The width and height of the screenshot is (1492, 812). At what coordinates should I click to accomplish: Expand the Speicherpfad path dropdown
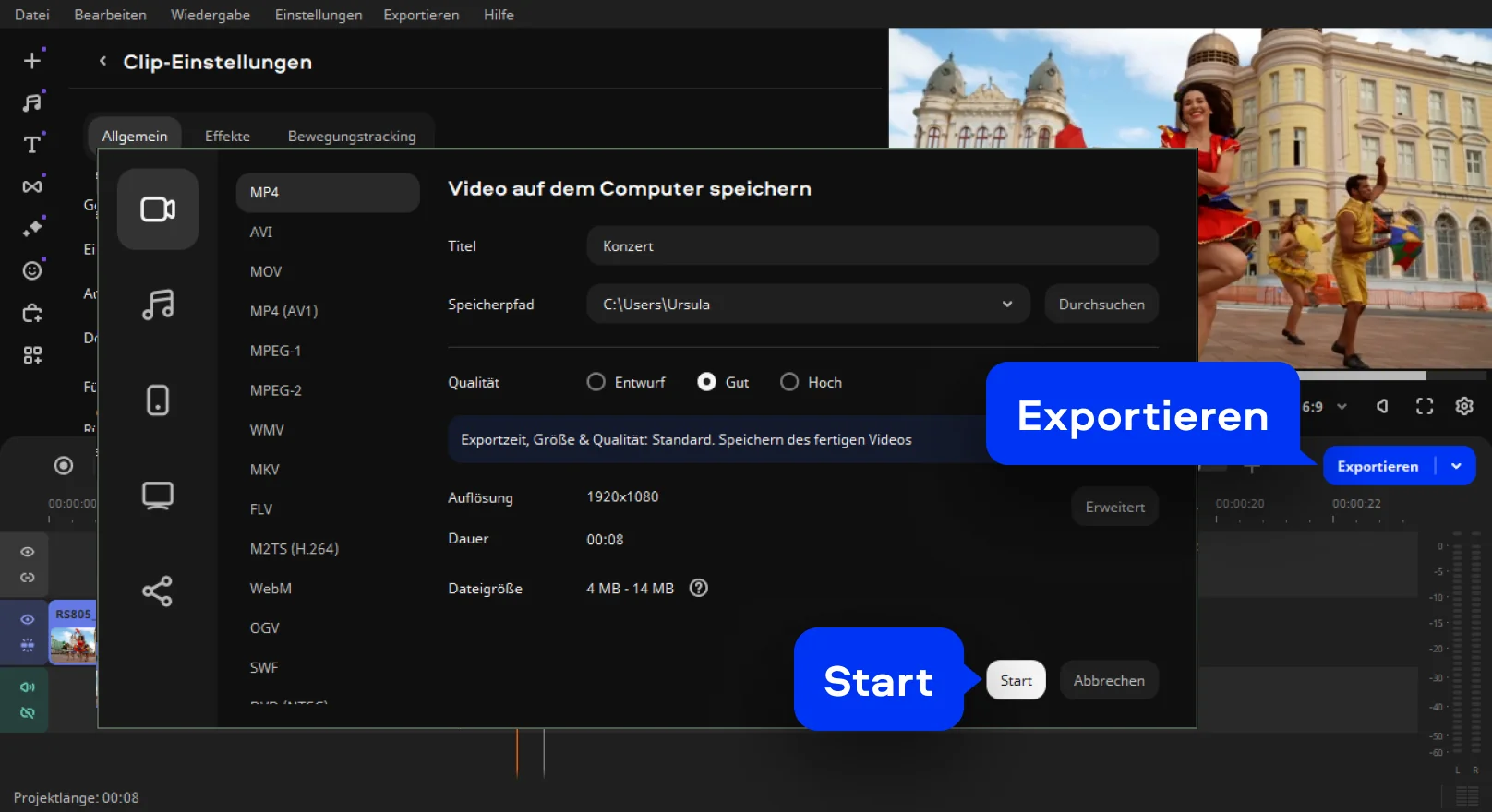pyautogui.click(x=1007, y=304)
